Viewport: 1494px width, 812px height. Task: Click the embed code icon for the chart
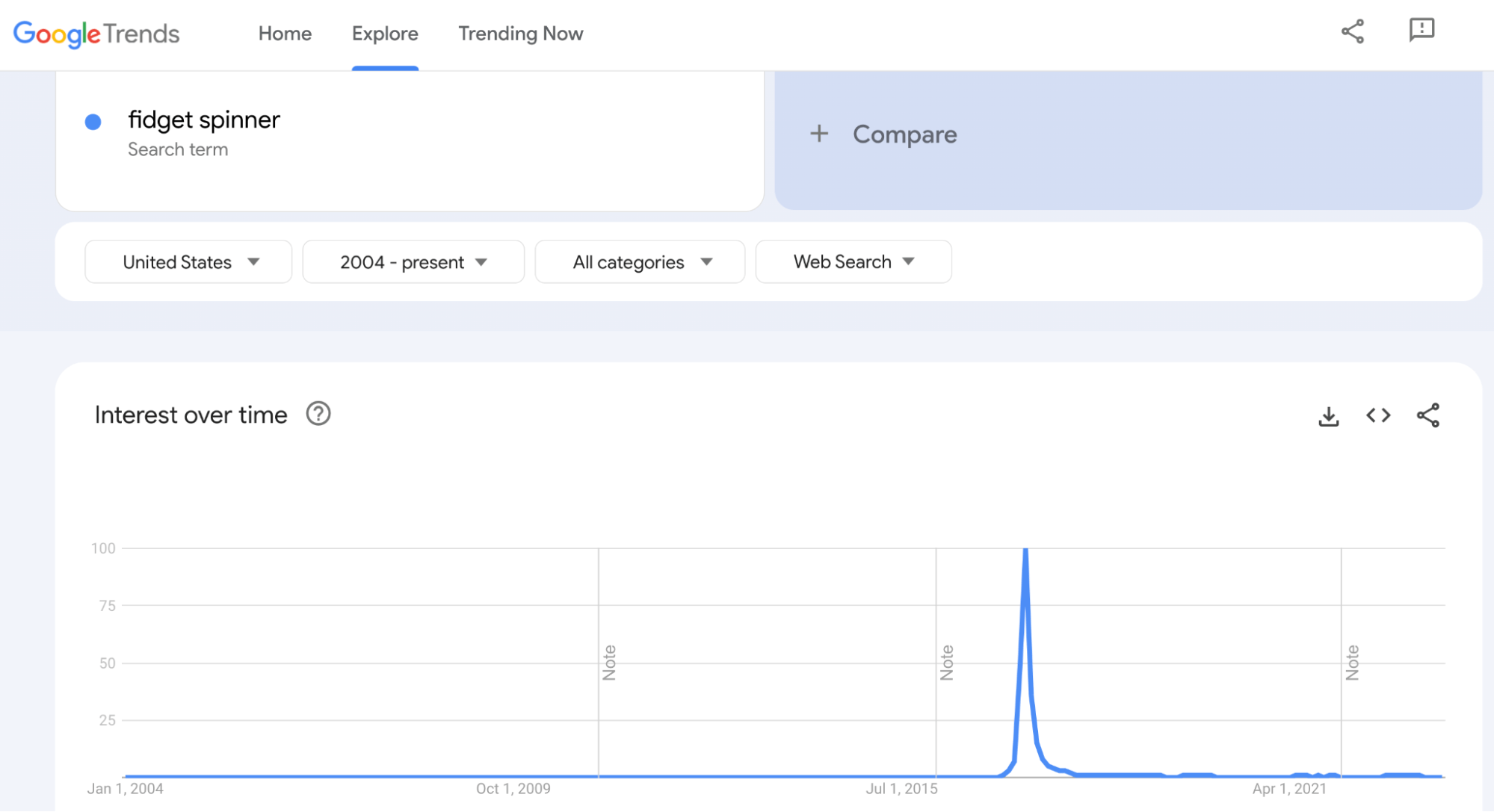(1377, 415)
